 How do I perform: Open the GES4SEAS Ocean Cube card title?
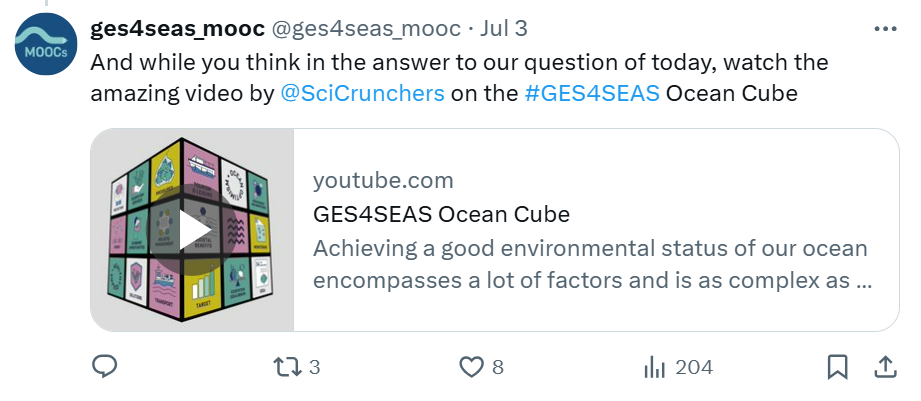pos(441,214)
